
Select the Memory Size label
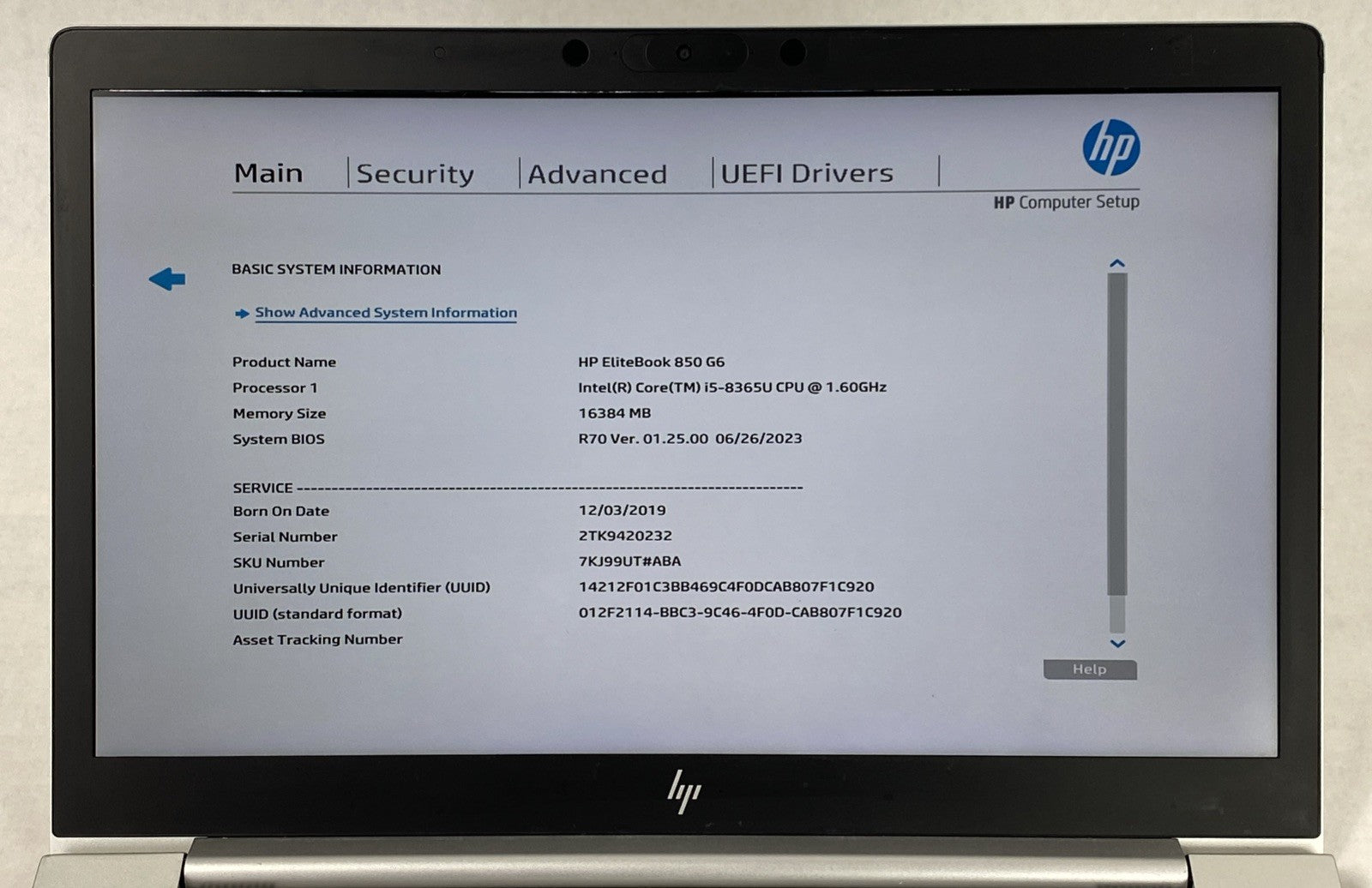coord(280,413)
